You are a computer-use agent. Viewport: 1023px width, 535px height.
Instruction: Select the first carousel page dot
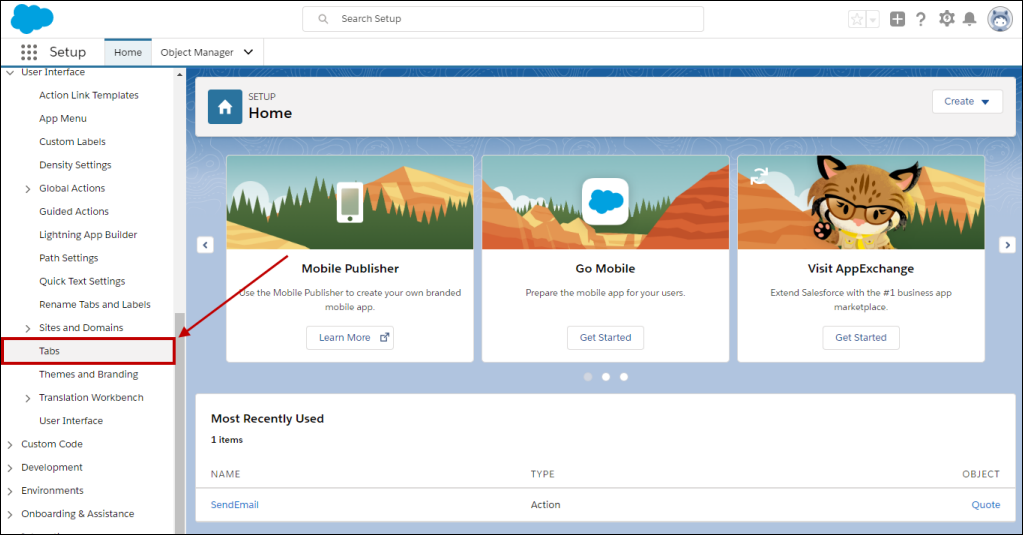click(588, 377)
